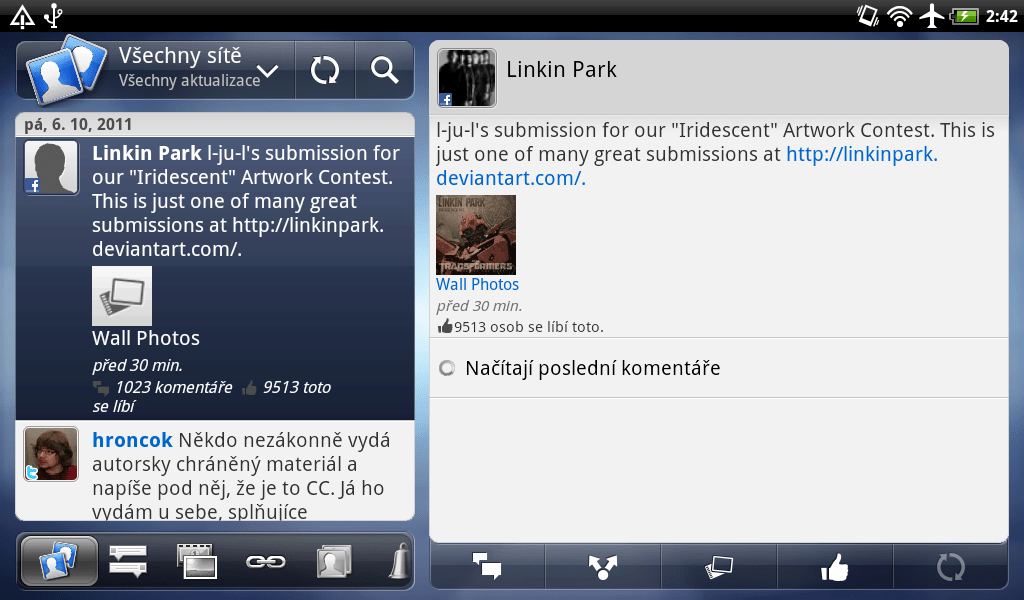Select the all updates tab icon
The image size is (1024, 600).
pyautogui.click(x=59, y=561)
